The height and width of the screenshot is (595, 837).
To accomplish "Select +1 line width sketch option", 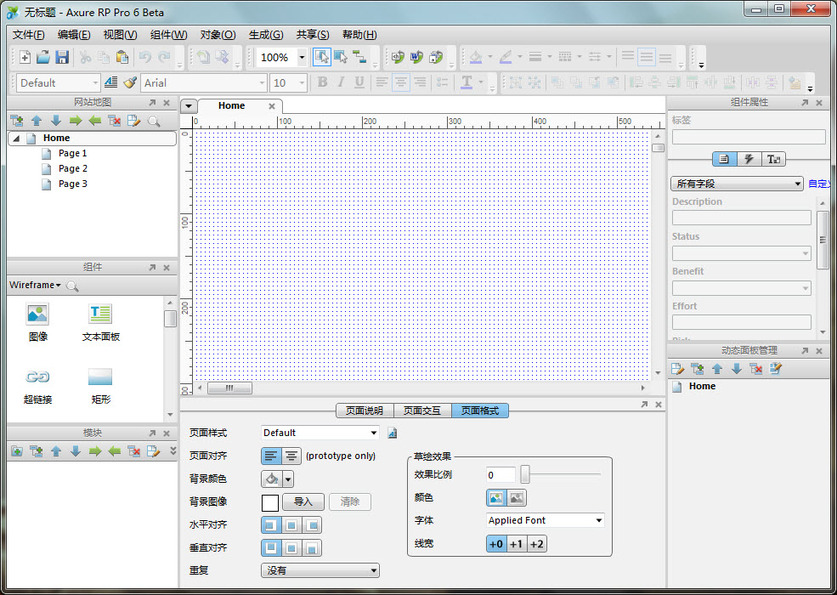I will (x=516, y=544).
